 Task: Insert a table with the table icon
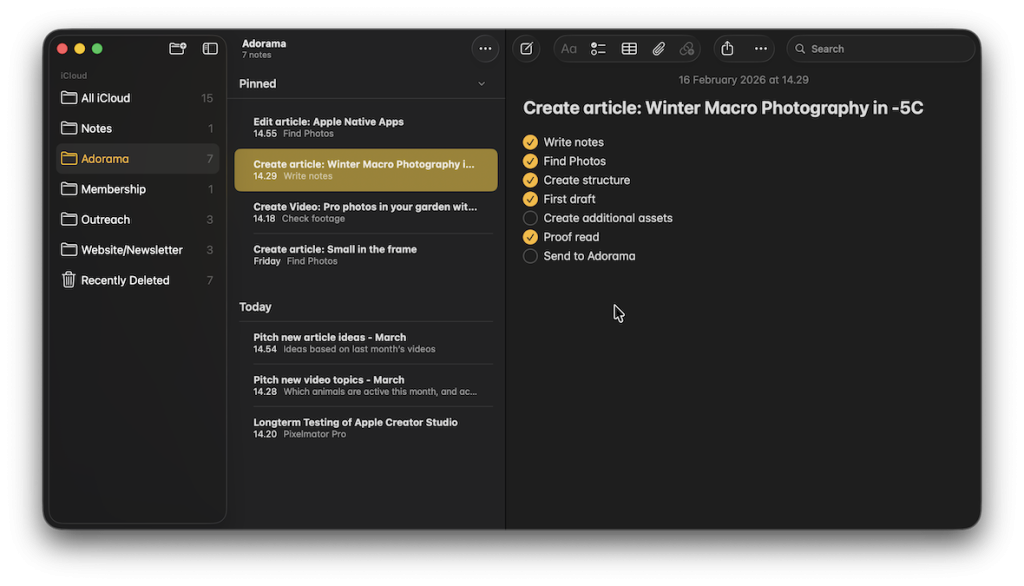coord(628,48)
